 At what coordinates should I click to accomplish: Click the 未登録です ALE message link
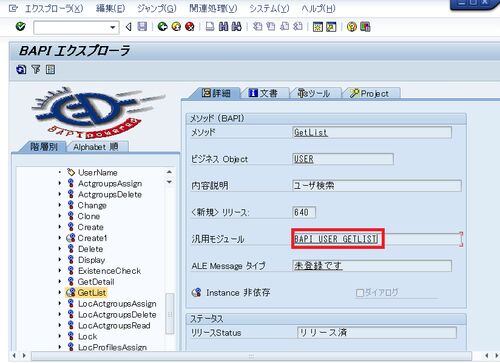[318, 266]
